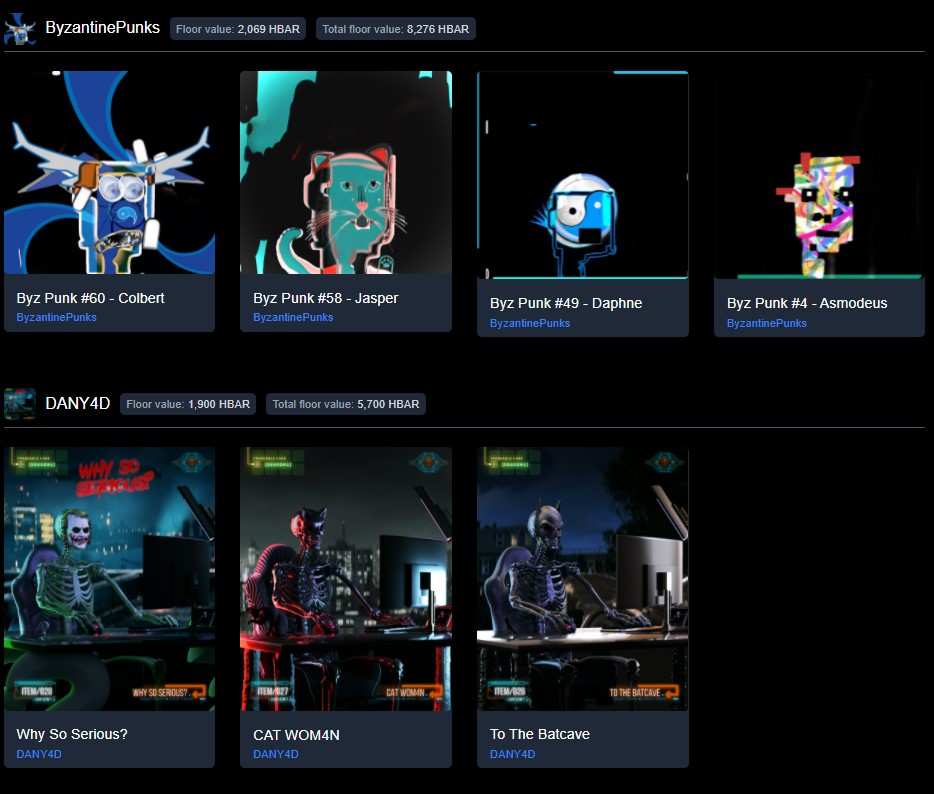Image resolution: width=934 pixels, height=794 pixels.
Task: Click the ByzantinePunks collection heading
Action: pyautogui.click(x=102, y=28)
